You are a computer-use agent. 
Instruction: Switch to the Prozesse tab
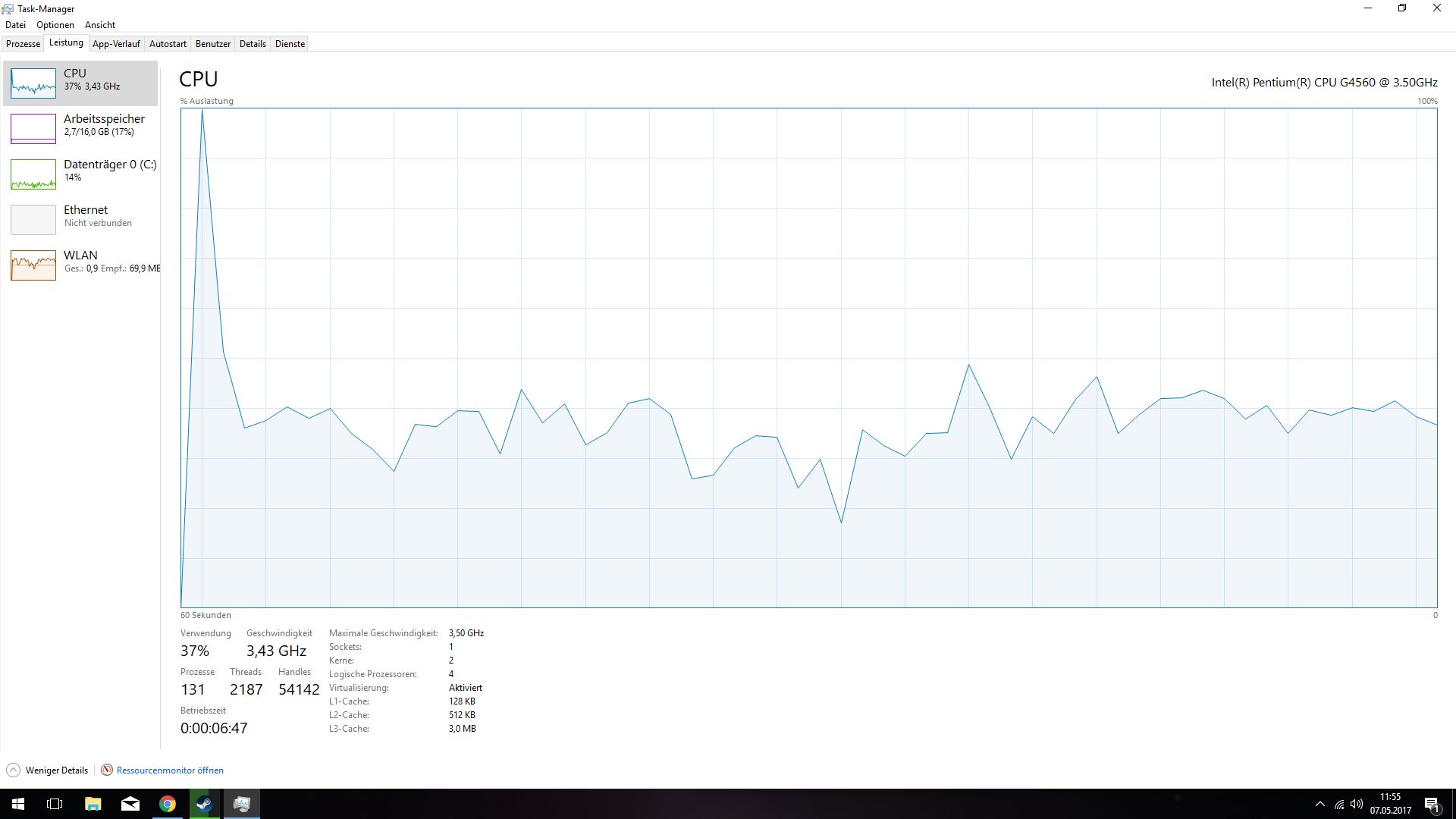pyautogui.click(x=24, y=44)
